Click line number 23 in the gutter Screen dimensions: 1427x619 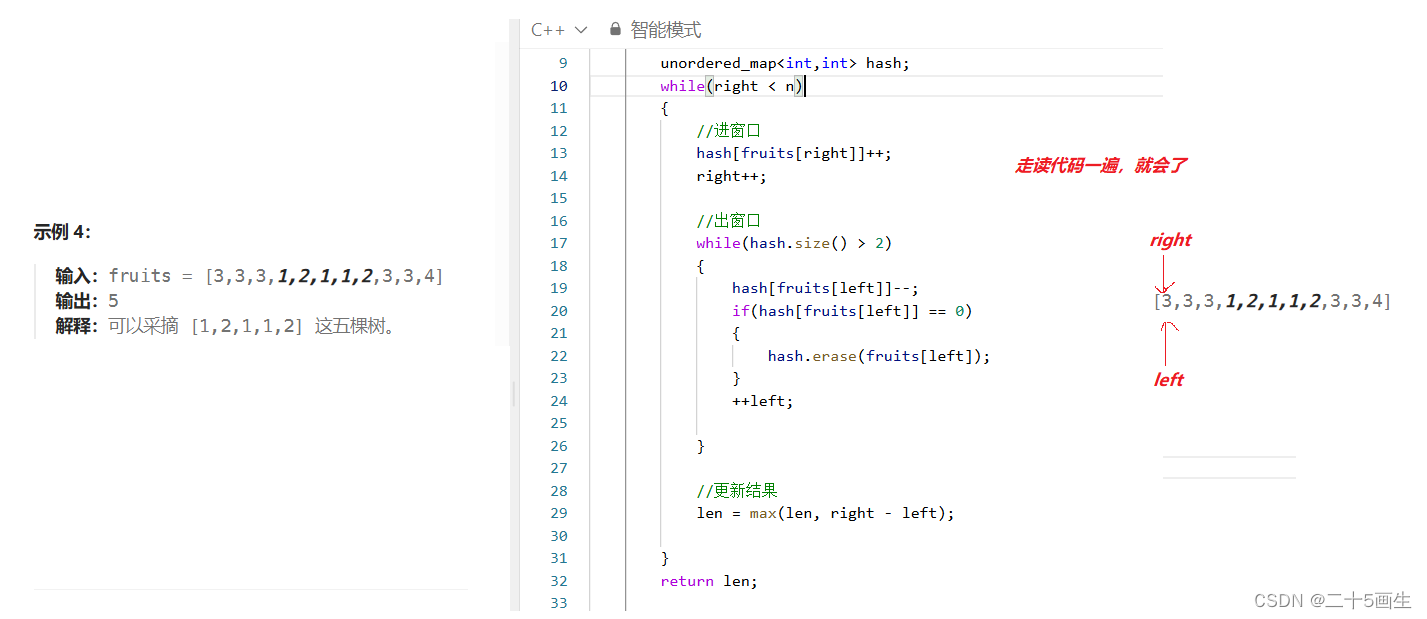559,378
